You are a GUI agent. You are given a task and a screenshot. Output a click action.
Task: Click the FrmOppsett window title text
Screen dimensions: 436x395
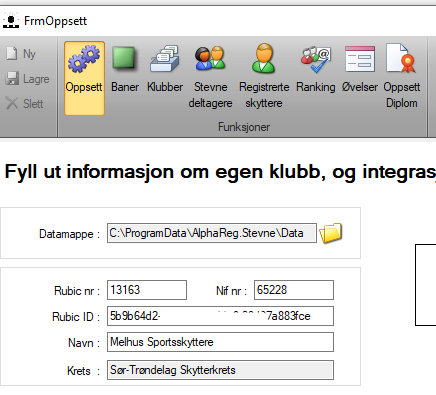click(x=55, y=21)
